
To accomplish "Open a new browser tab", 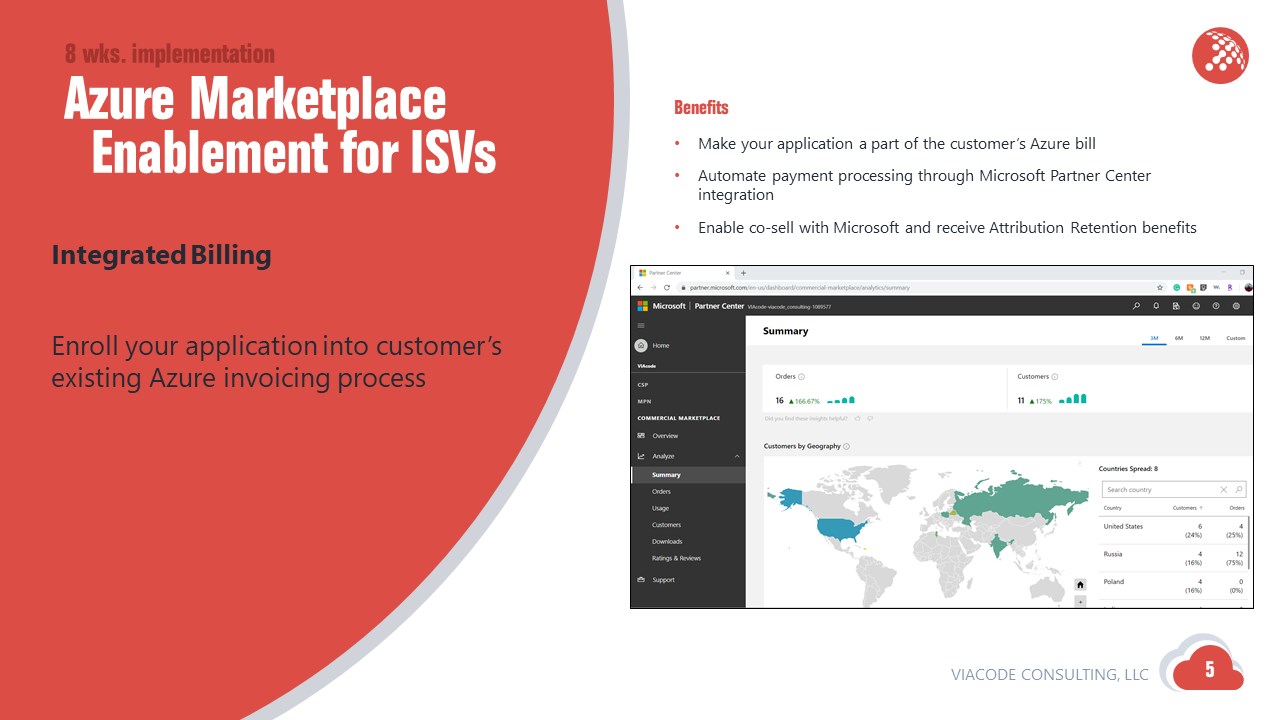I will click(x=743, y=273).
